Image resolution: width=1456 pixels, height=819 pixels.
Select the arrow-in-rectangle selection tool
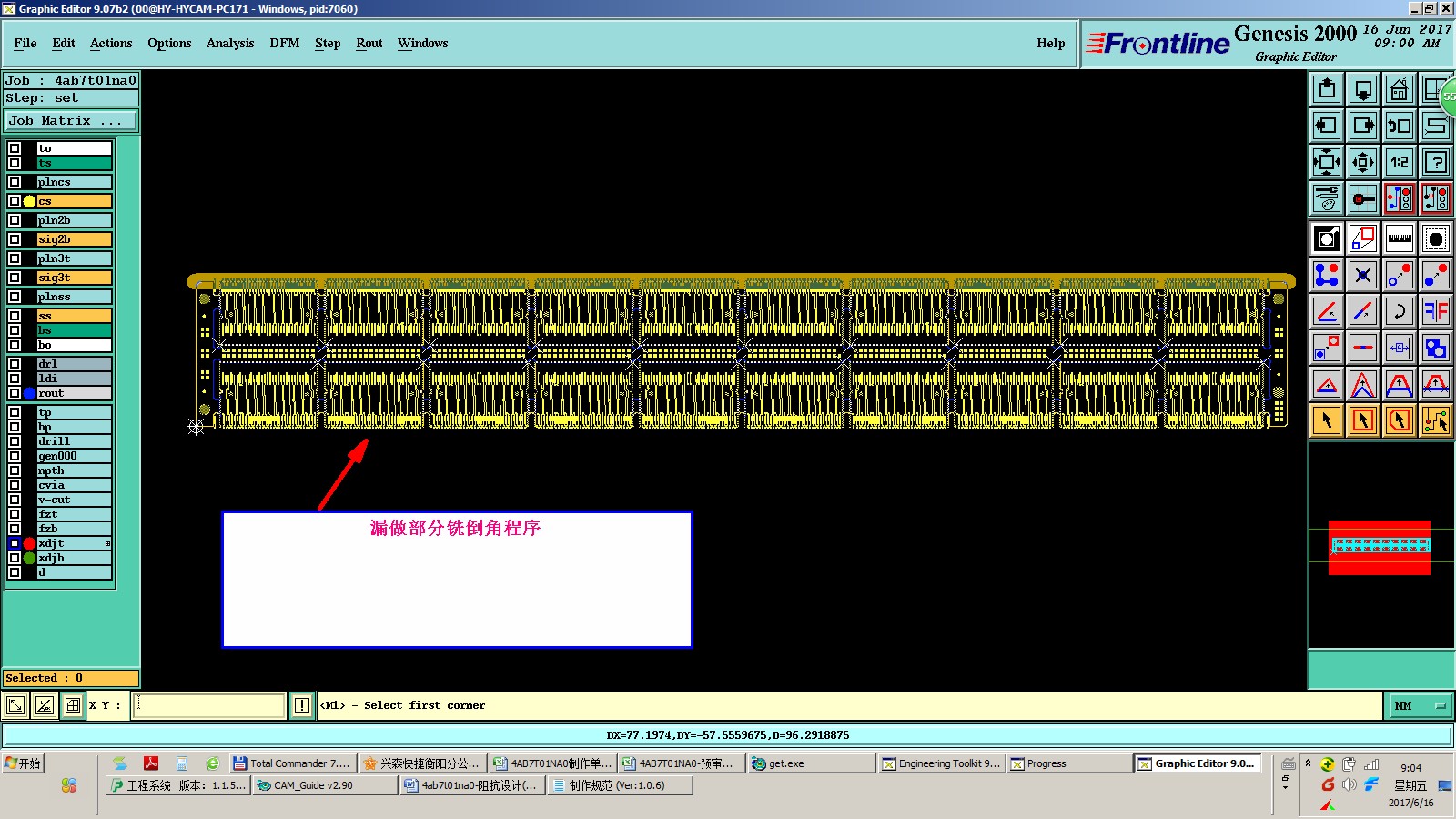pos(1363,420)
